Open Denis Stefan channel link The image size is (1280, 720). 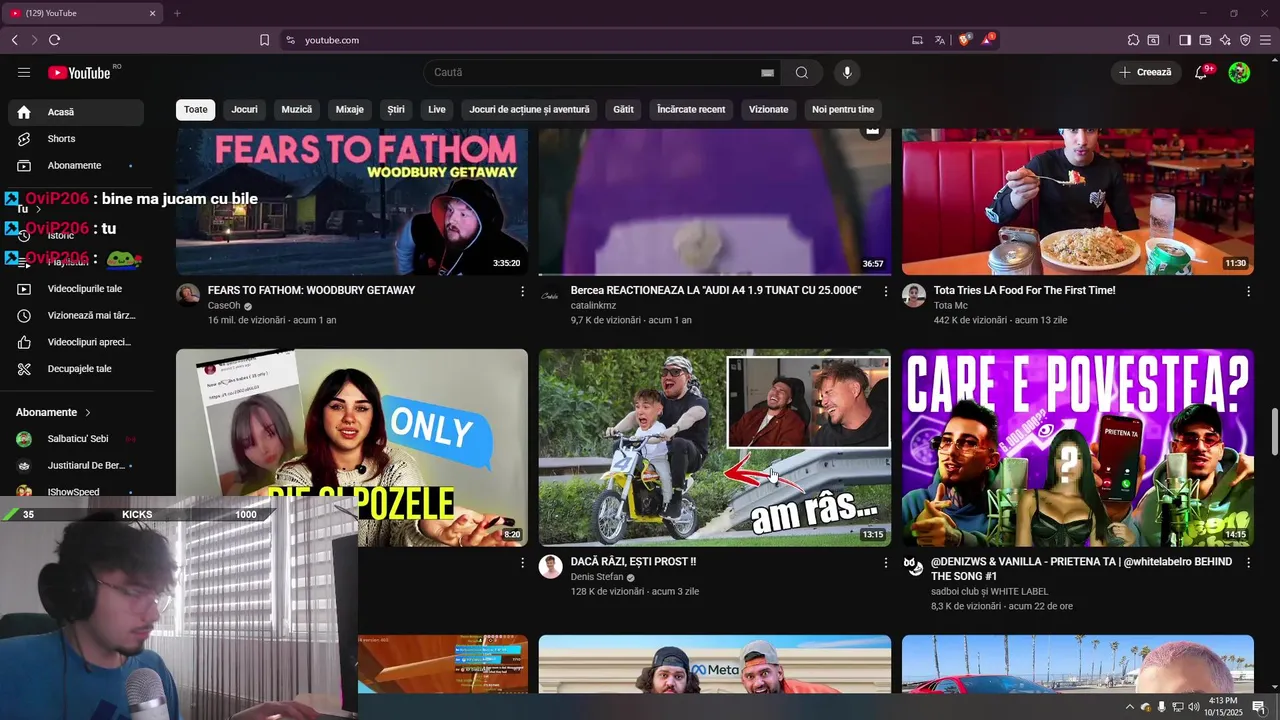[597, 577]
